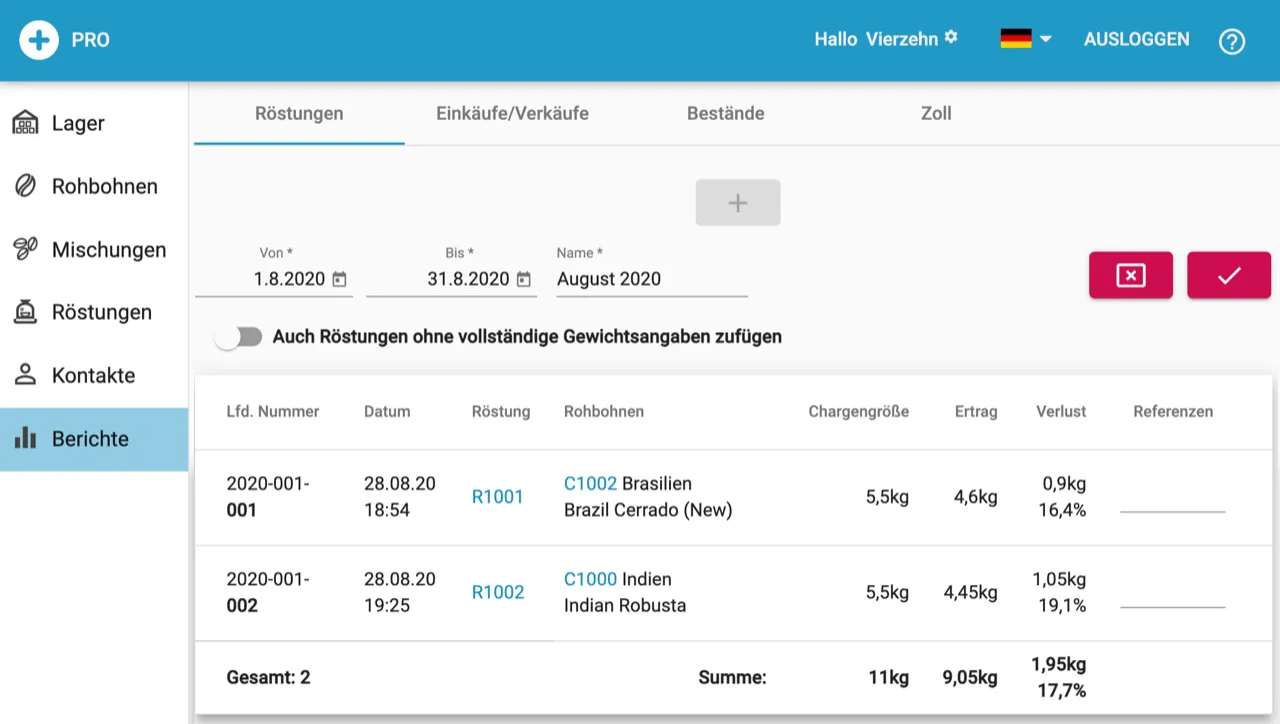Open bean link C1000
This screenshot has width=1280, height=724.
(x=590, y=579)
